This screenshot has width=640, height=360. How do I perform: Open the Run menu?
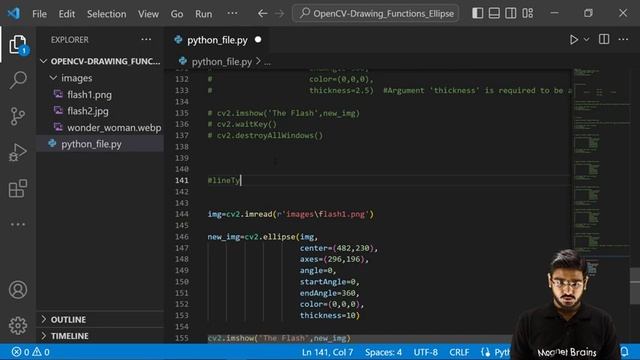tap(203, 14)
